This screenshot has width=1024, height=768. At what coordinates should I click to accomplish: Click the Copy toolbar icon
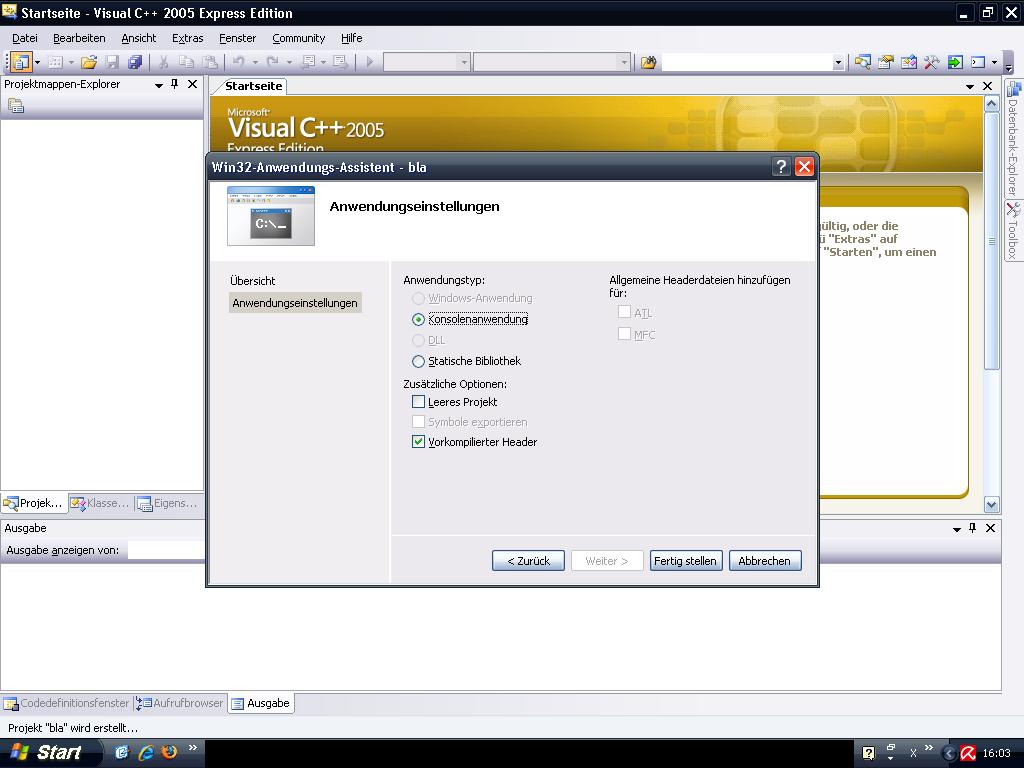tap(187, 62)
